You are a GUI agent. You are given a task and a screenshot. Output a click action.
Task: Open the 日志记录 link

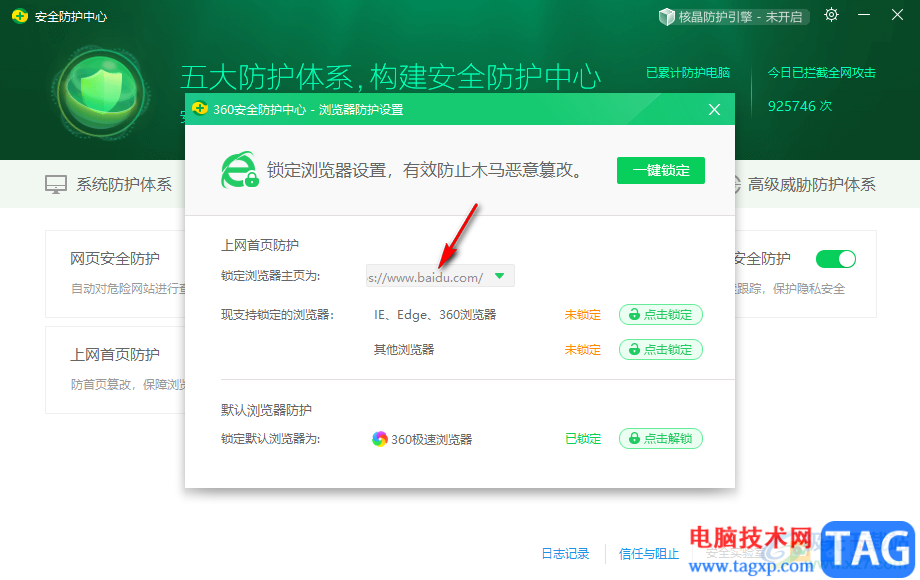[x=564, y=554]
